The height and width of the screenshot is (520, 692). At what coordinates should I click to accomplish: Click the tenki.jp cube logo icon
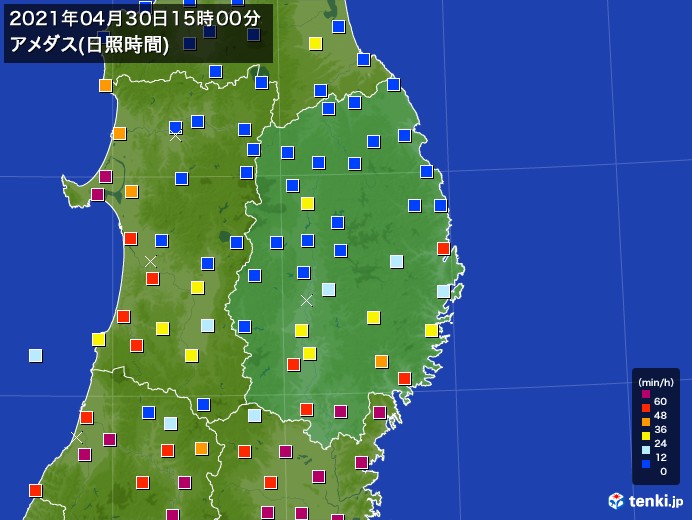616,501
